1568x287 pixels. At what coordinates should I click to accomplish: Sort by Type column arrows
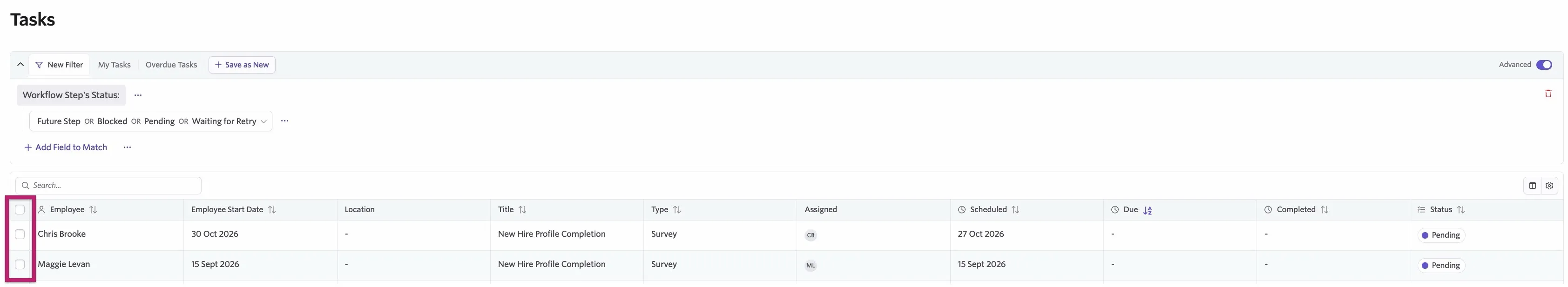tap(677, 210)
